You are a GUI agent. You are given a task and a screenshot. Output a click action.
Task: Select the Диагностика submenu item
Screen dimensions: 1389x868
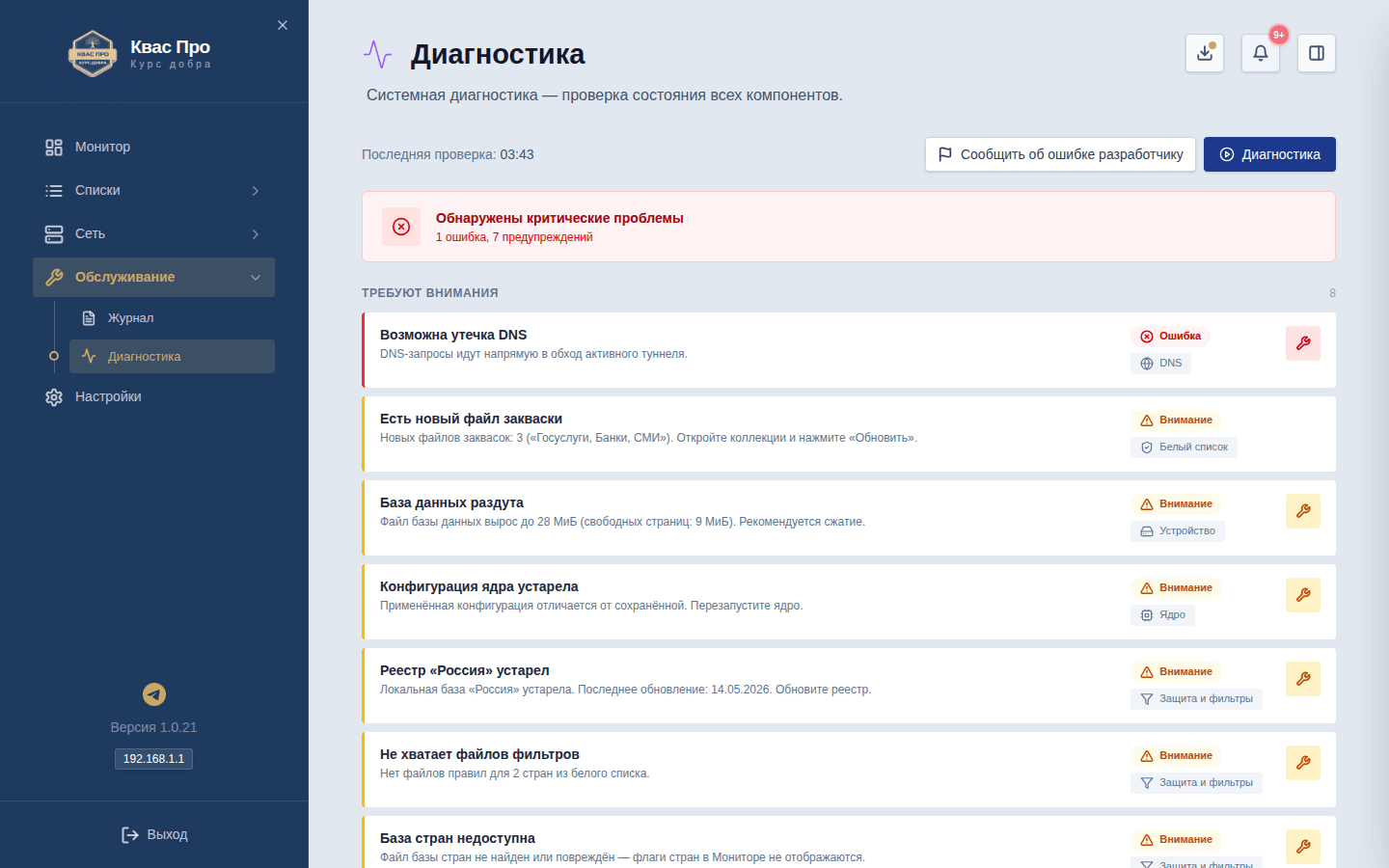pos(172,356)
